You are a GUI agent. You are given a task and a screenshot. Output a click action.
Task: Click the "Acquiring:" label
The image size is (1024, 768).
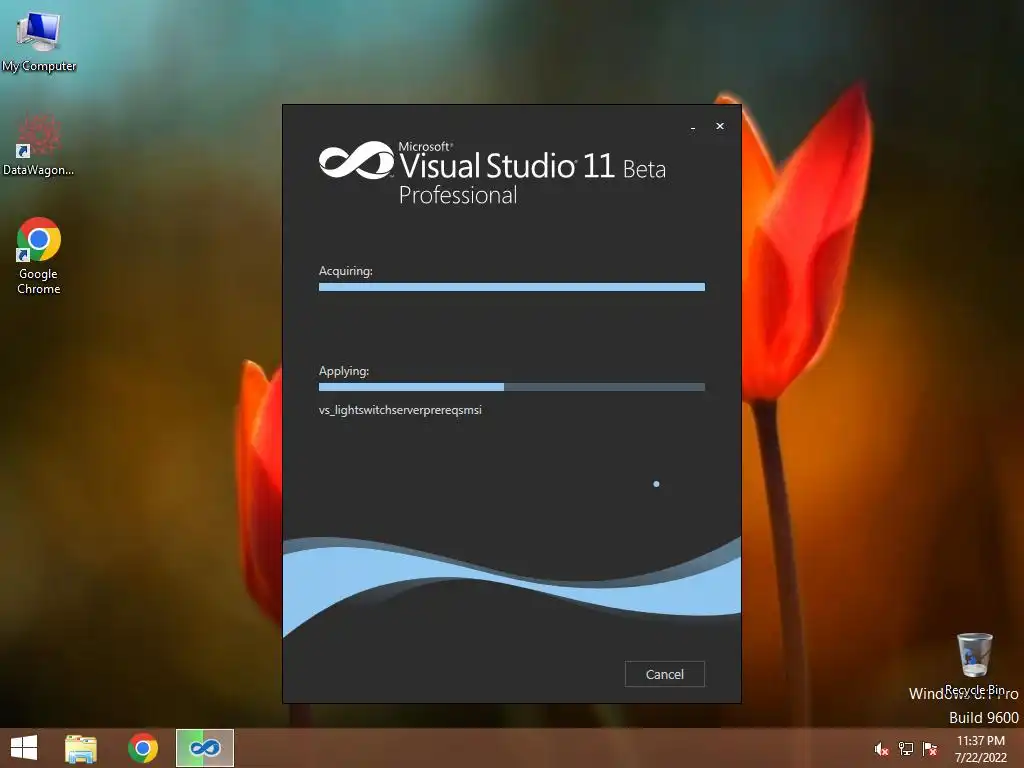tap(345, 271)
